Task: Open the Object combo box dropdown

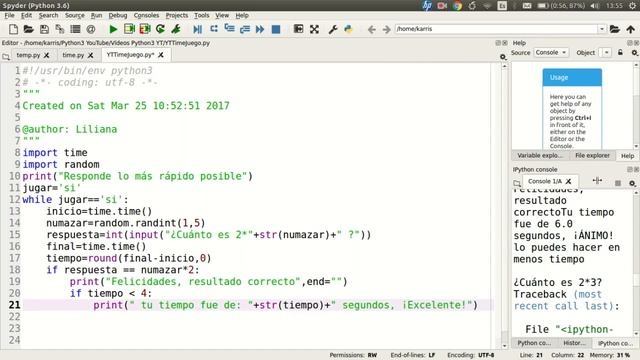Action: tap(607, 53)
